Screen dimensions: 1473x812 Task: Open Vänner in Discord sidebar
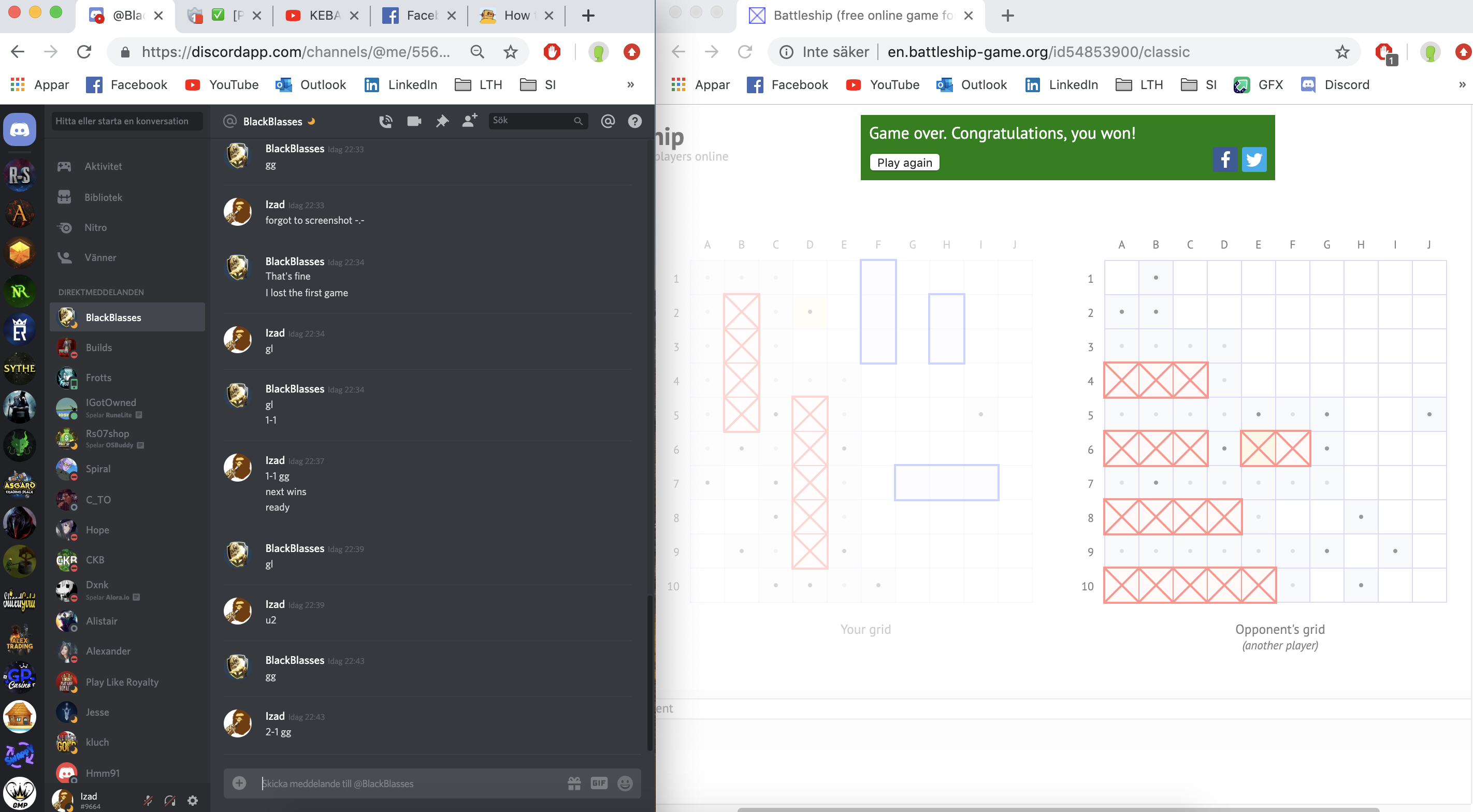(100, 257)
